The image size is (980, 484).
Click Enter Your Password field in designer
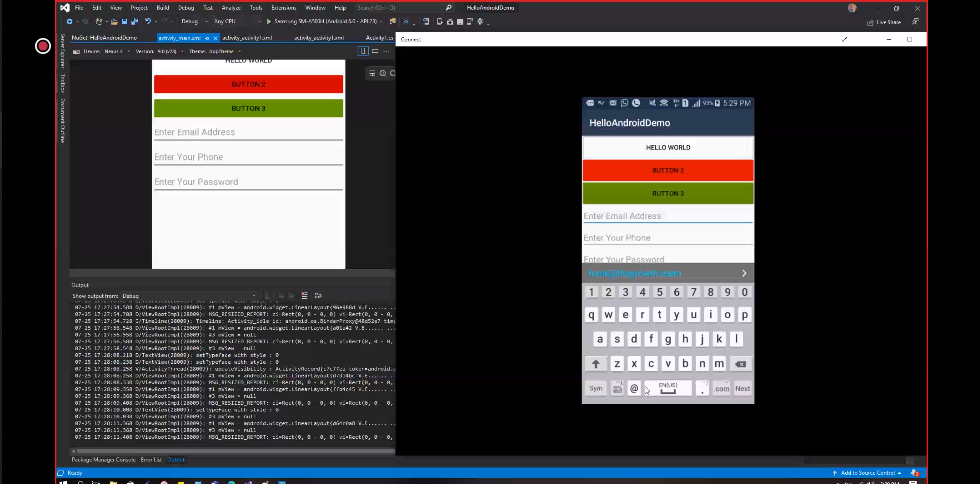248,182
